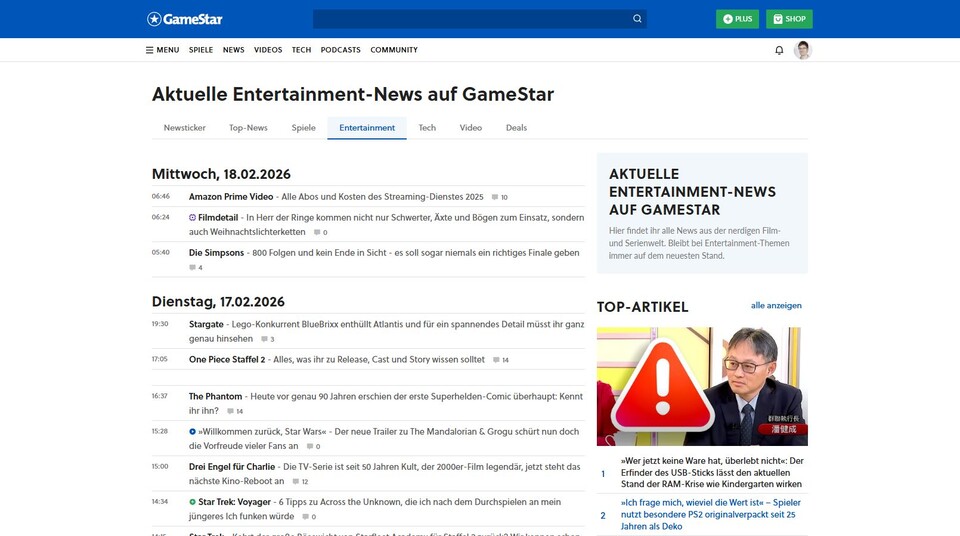
Task: Switch to the Newsticker tab
Action: [x=185, y=128]
